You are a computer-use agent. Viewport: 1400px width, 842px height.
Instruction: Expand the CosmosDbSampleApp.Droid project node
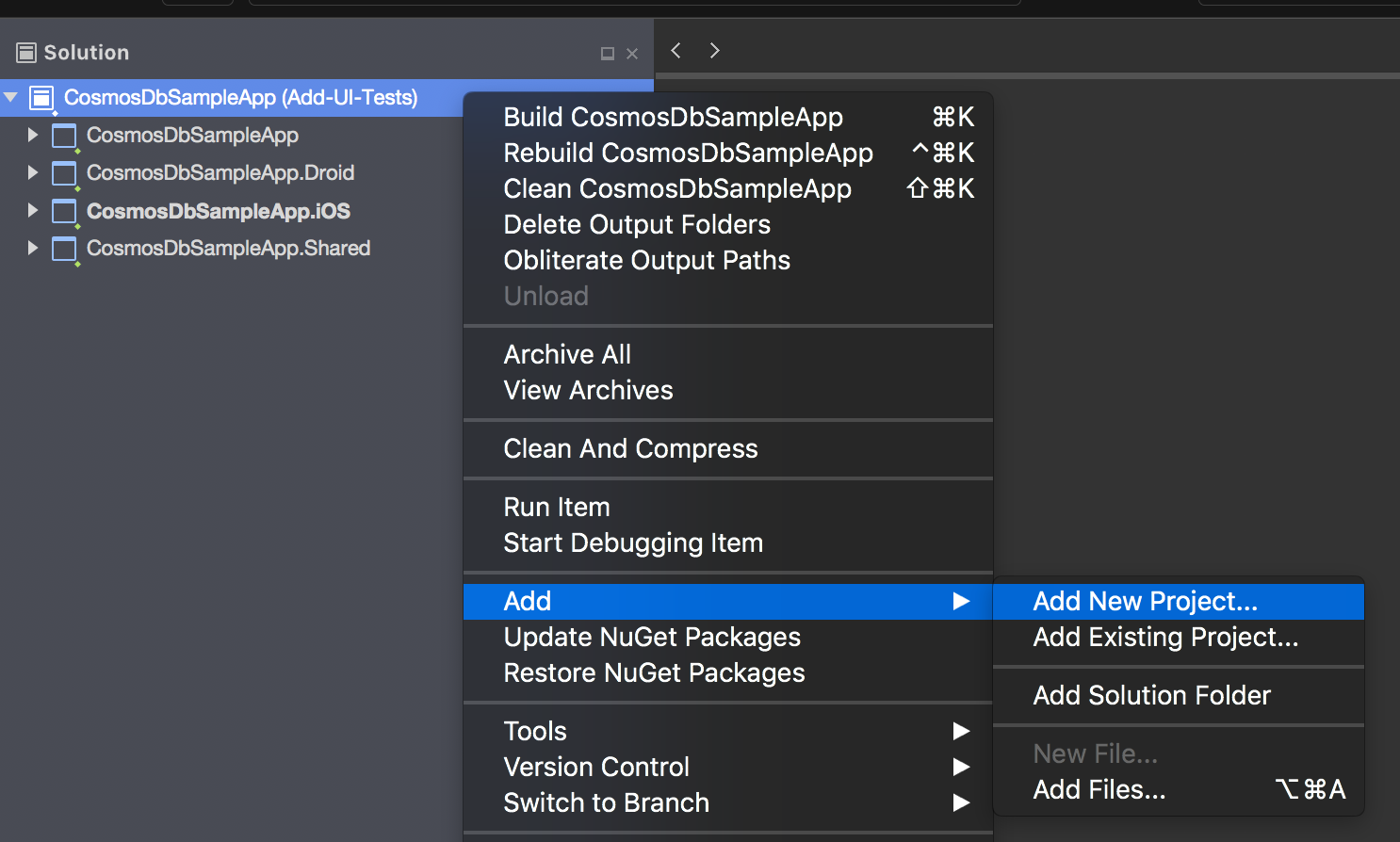click(x=32, y=172)
